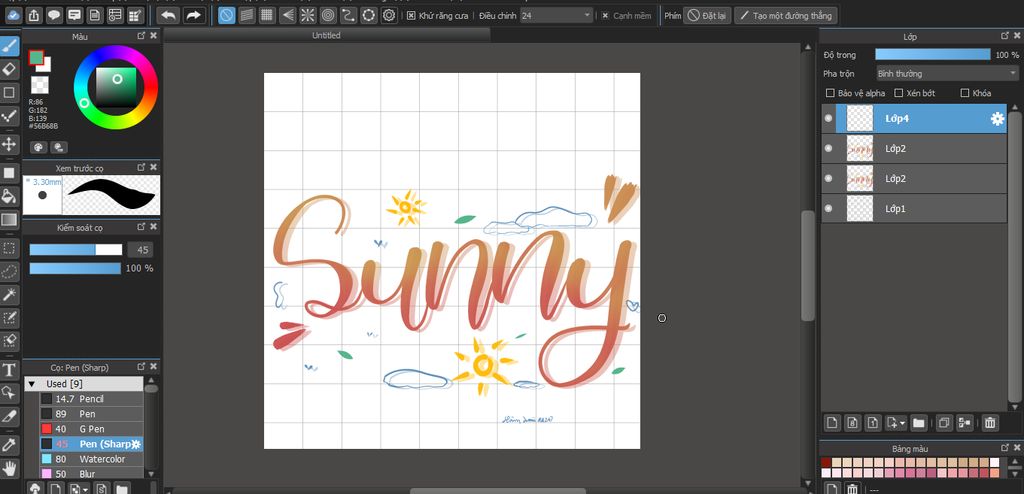Collapse the Used [9] brush group

click(x=31, y=384)
